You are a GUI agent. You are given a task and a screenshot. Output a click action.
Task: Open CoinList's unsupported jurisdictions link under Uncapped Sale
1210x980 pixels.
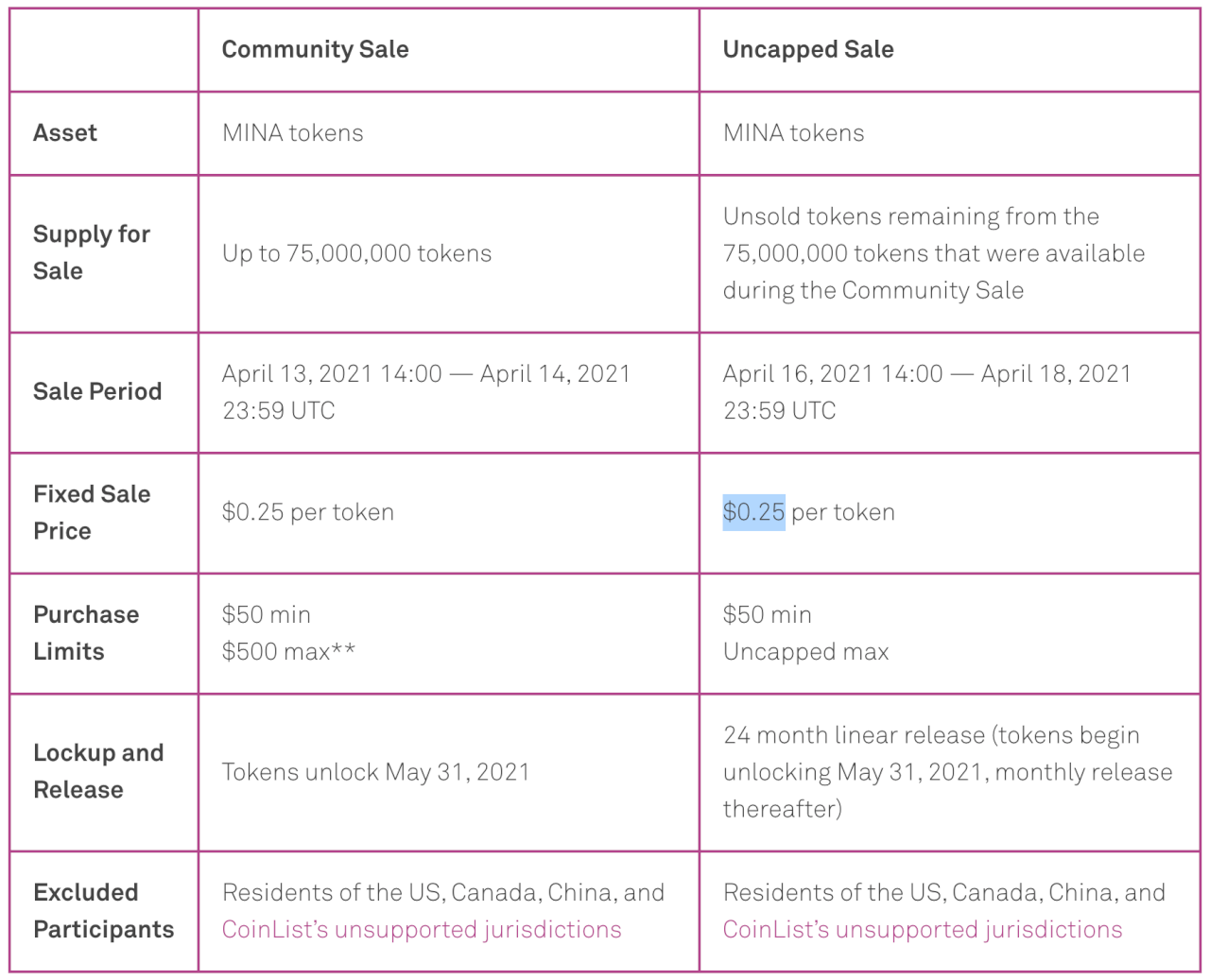pyautogui.click(x=923, y=930)
